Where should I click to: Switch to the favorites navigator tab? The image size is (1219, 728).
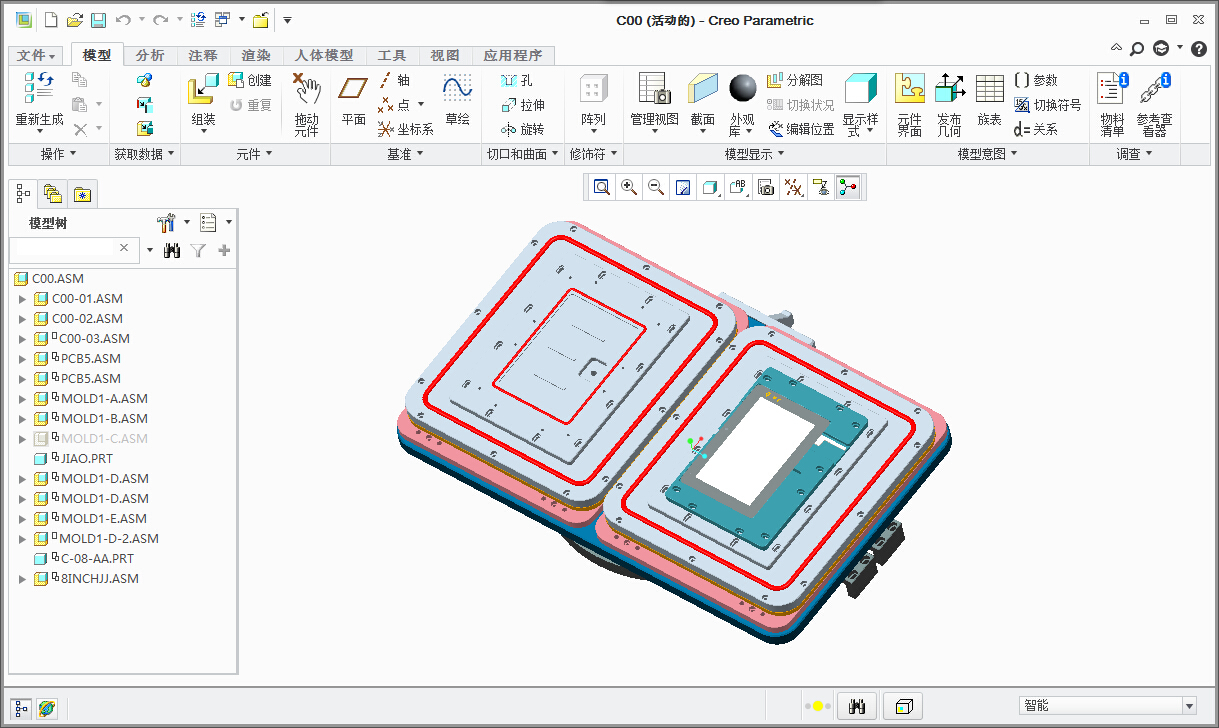[x=82, y=193]
